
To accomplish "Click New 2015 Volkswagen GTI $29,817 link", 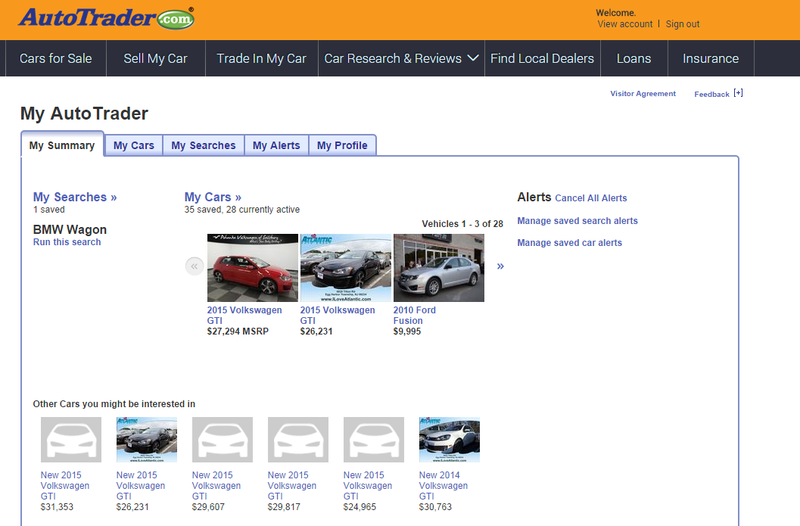I will point(292,485).
